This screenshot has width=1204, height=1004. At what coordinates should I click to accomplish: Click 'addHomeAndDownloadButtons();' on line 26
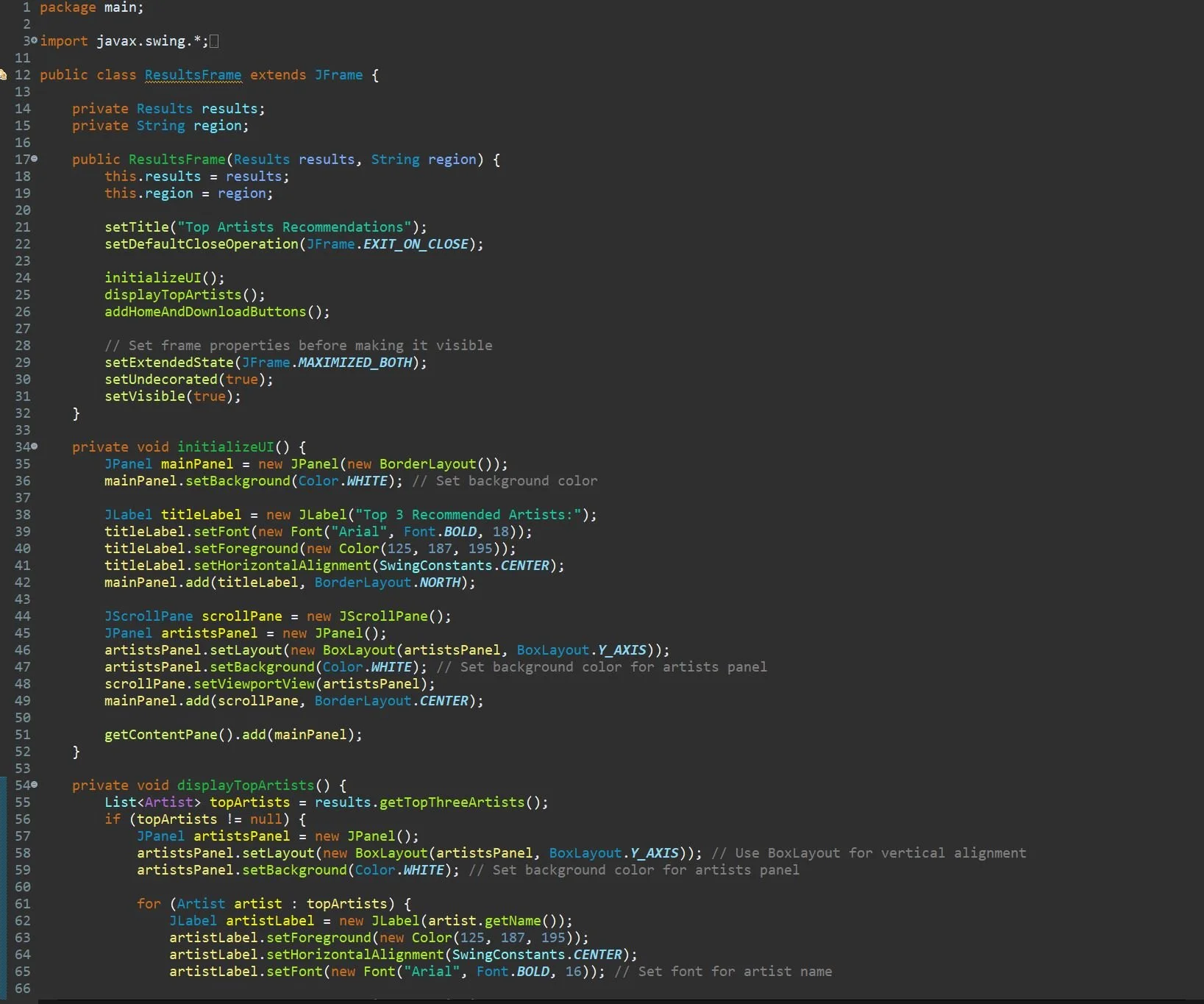[217, 312]
